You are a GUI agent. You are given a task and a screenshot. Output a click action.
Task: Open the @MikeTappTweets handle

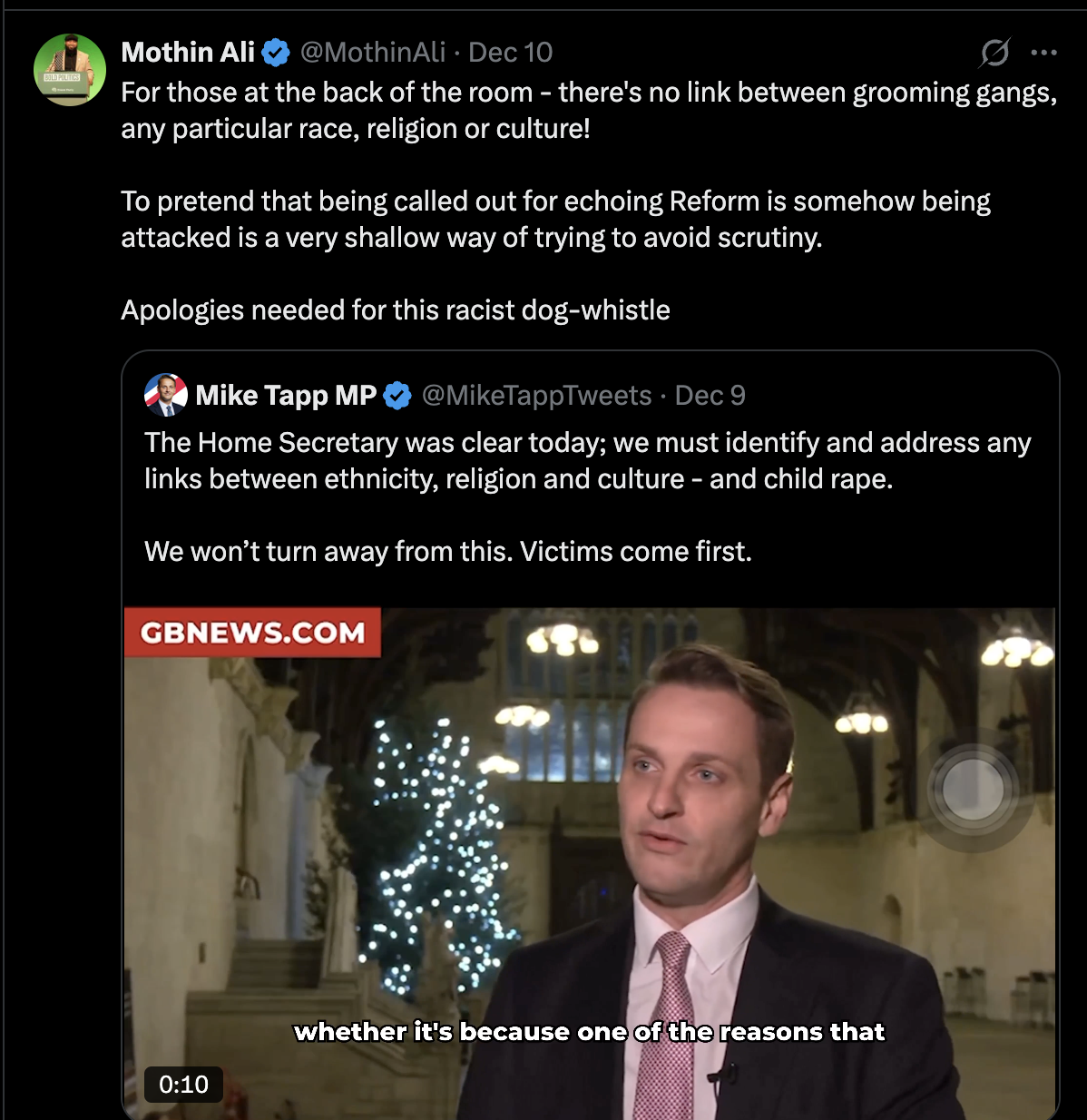(536, 396)
